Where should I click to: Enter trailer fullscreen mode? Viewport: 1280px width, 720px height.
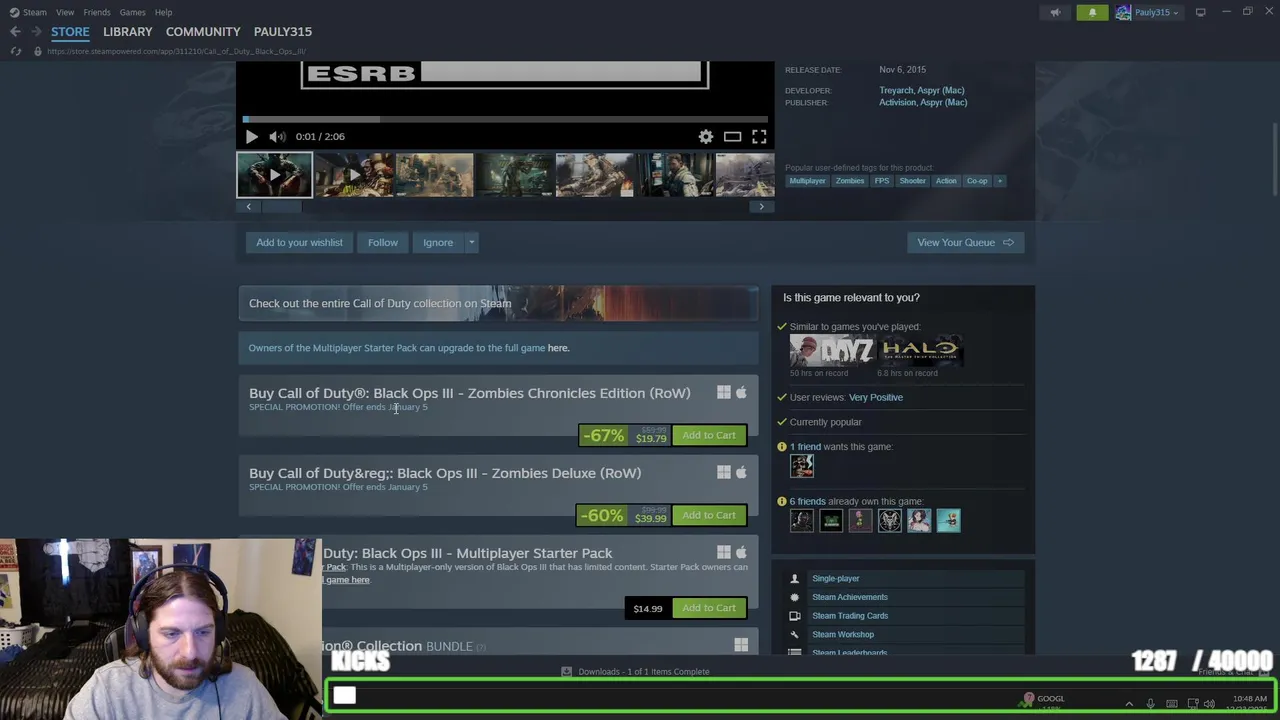pos(759,137)
